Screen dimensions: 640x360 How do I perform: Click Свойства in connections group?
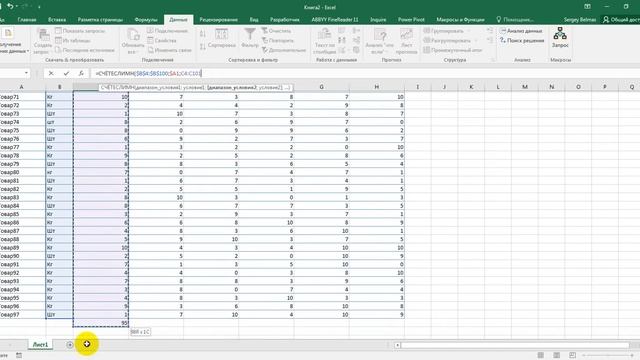pos(162,40)
